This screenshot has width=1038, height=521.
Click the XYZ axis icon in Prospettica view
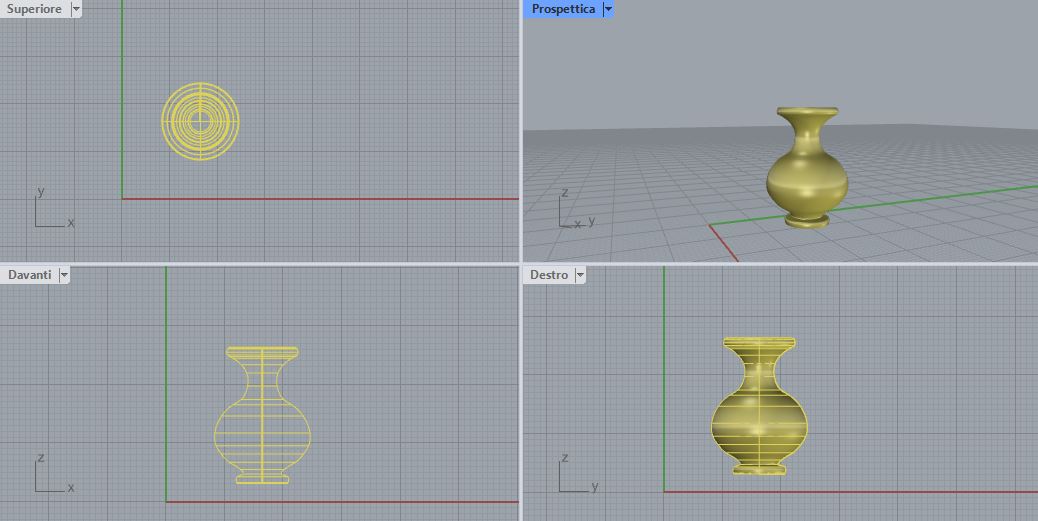coord(570,212)
